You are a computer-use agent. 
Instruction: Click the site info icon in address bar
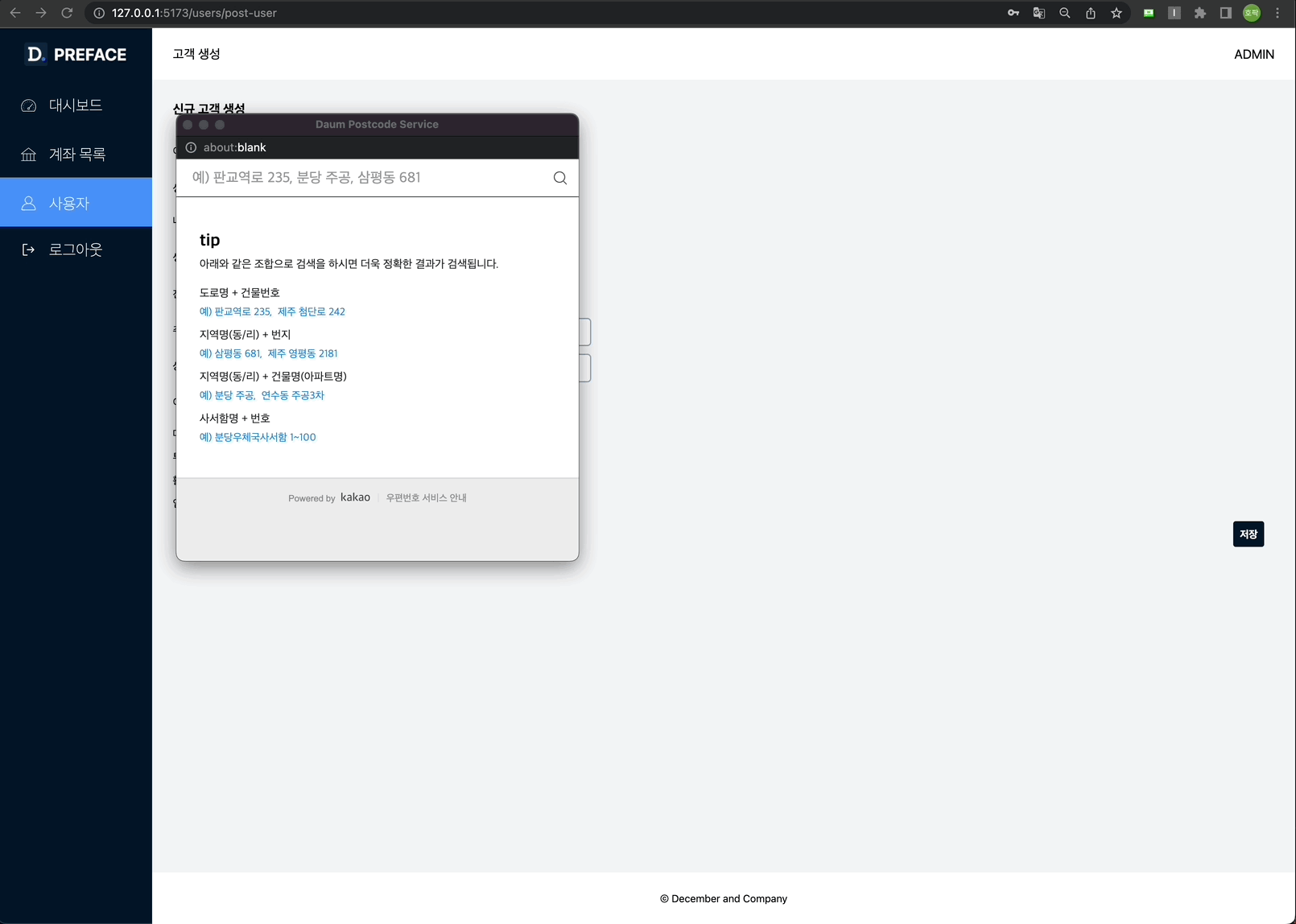99,13
